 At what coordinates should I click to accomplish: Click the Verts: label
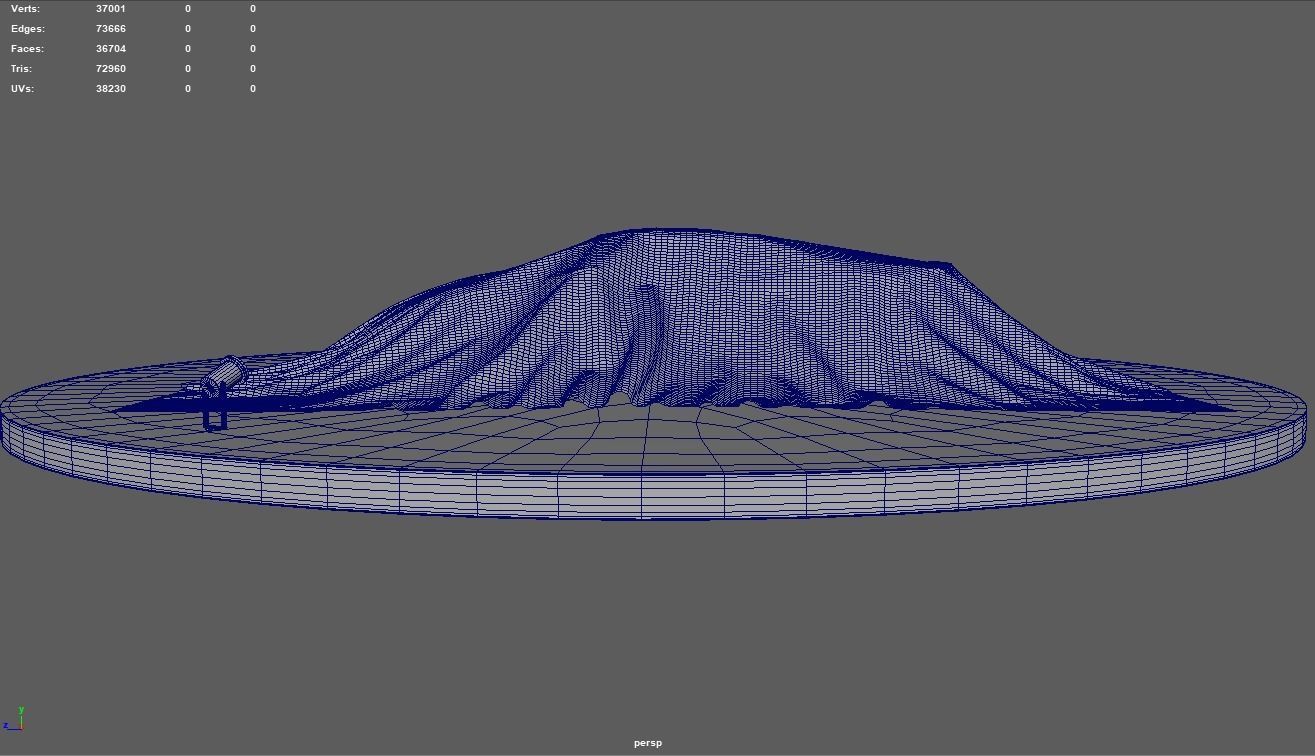[x=26, y=8]
